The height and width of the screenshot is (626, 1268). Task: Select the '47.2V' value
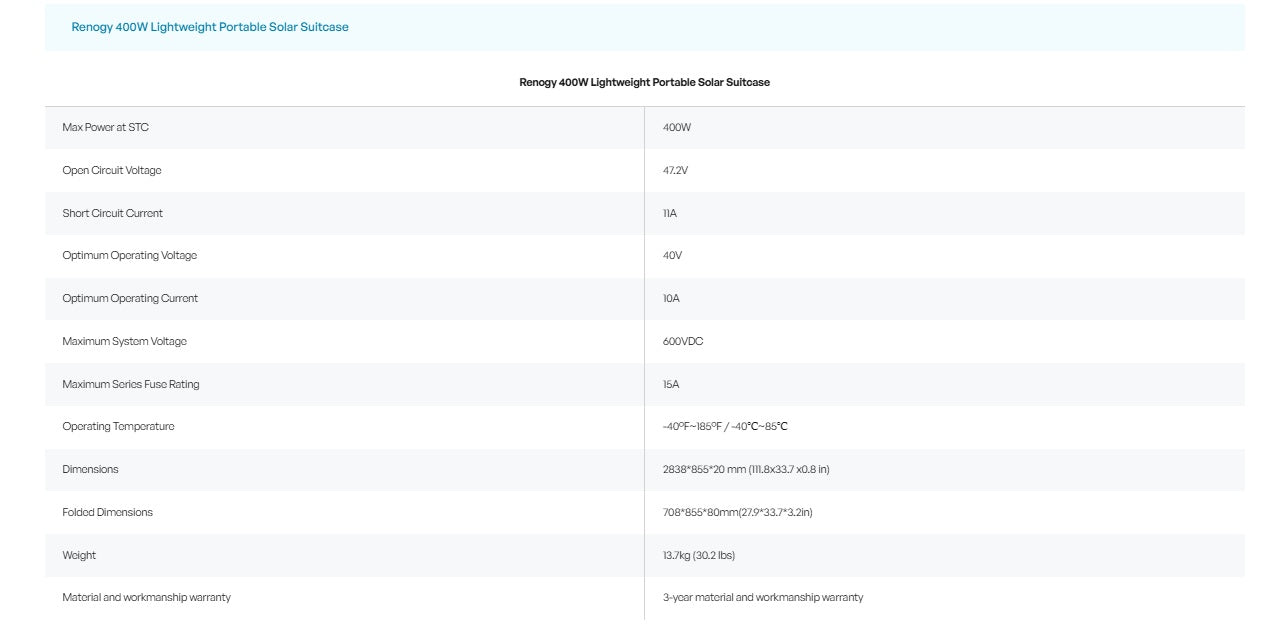click(x=675, y=170)
